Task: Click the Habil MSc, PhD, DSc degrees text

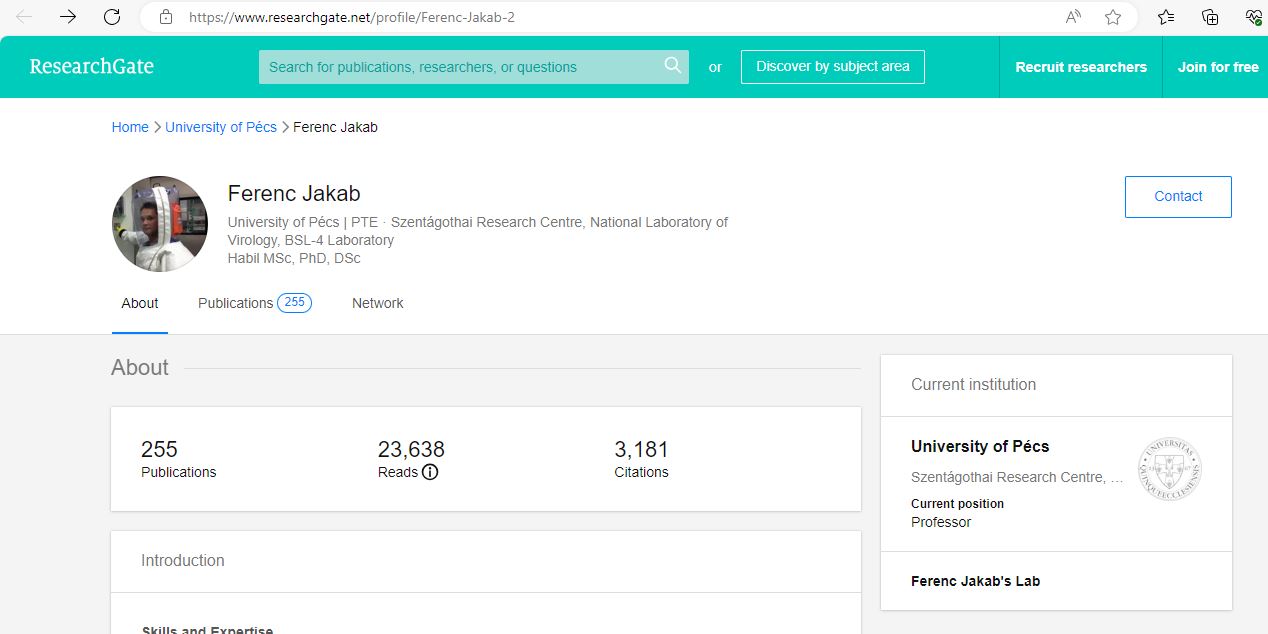Action: tap(294, 258)
